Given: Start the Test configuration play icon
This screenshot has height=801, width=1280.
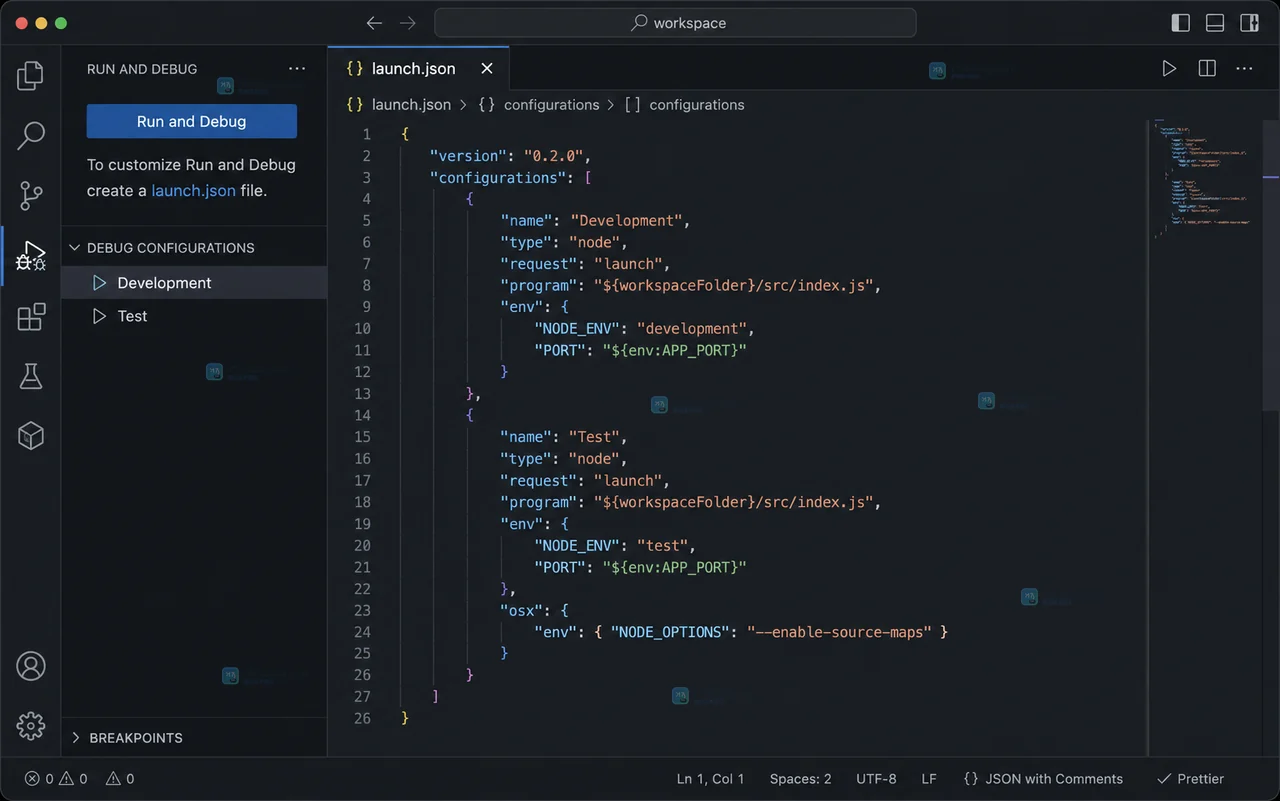Looking at the screenshot, I should (x=99, y=316).
